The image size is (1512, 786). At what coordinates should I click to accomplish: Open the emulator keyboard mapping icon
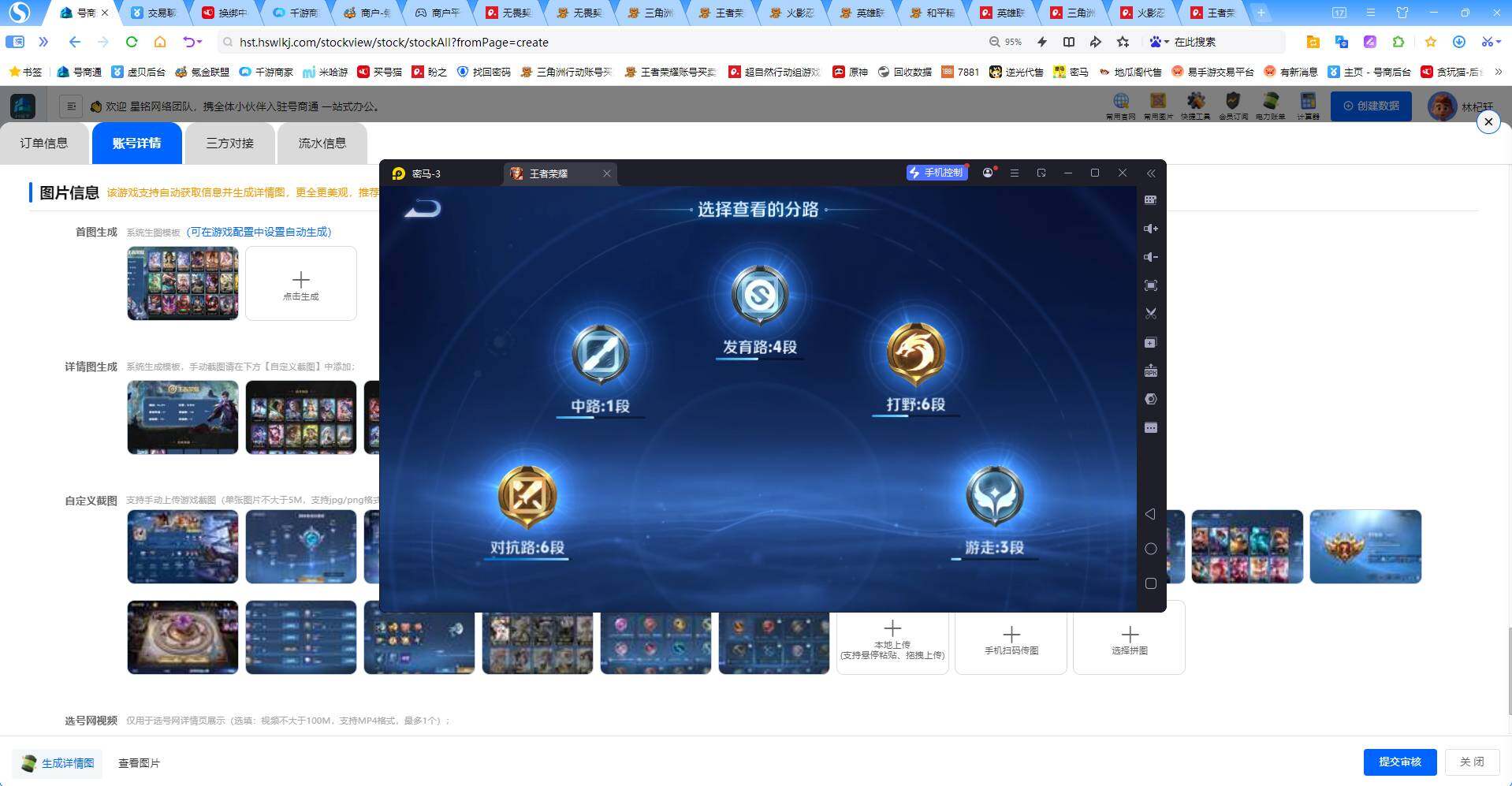pyautogui.click(x=1151, y=200)
